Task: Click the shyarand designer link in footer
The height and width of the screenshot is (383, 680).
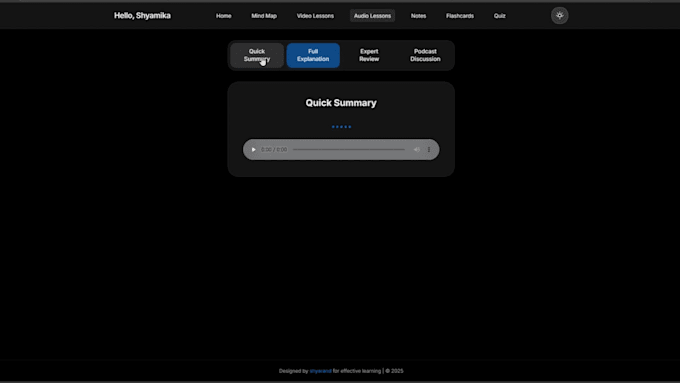Action: point(320,371)
